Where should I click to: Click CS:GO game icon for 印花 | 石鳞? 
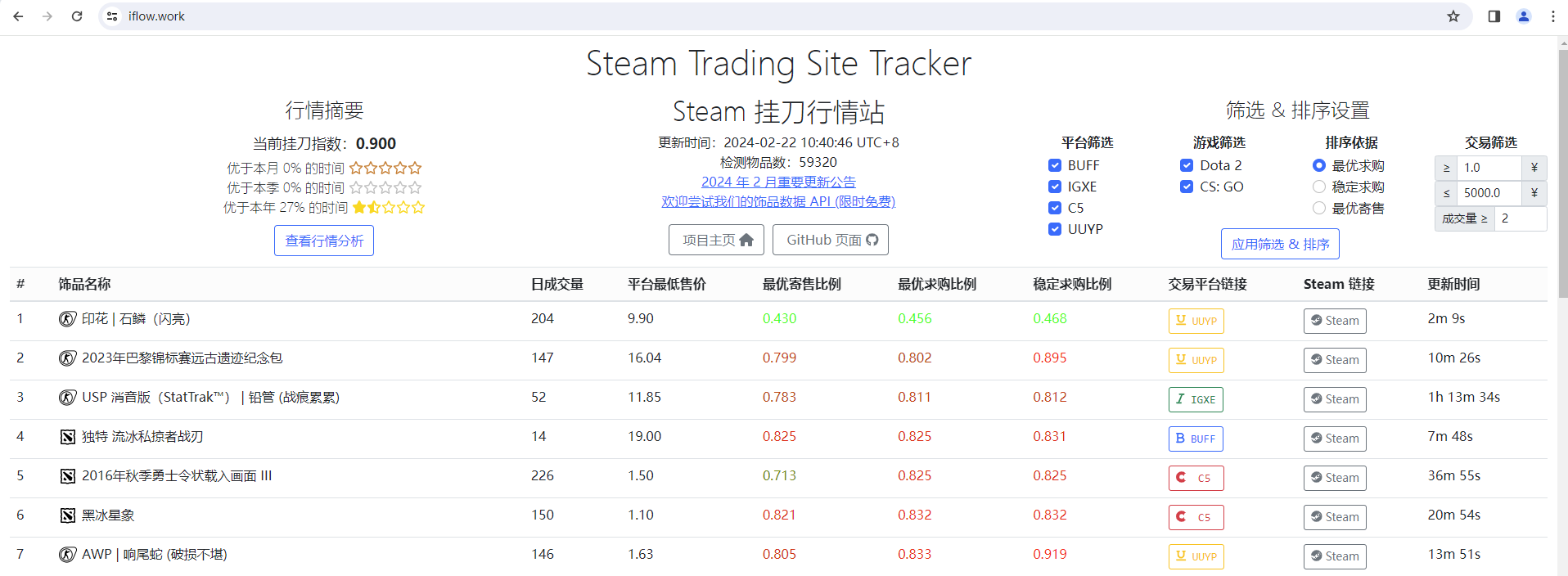(68, 319)
